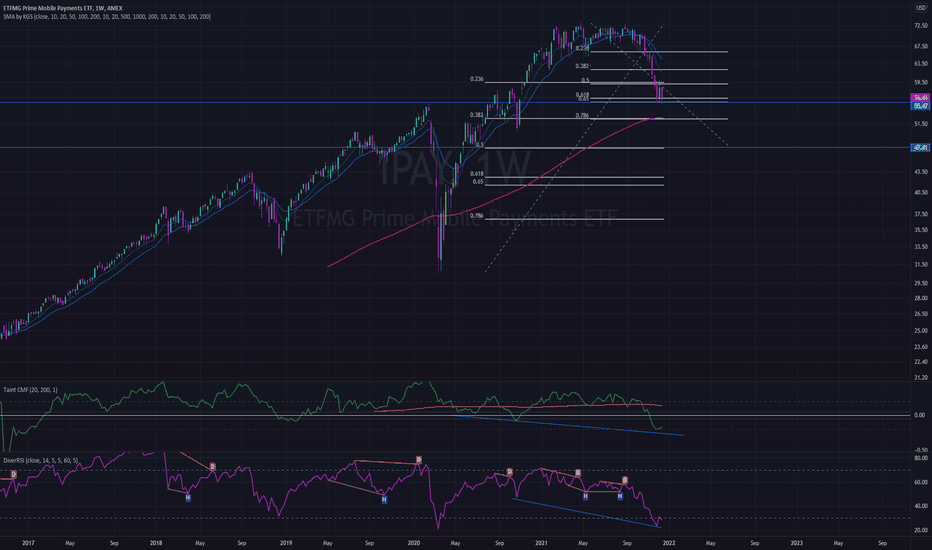Select the right Fibonacci 0.382 label near 63.50
The image size is (932, 550).
(582, 67)
